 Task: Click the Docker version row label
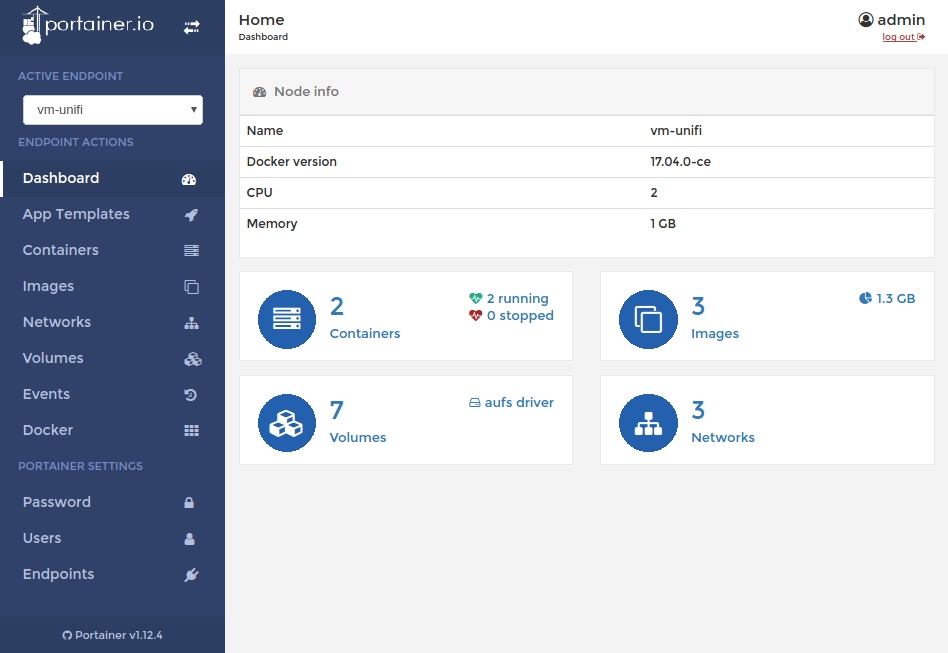click(291, 162)
